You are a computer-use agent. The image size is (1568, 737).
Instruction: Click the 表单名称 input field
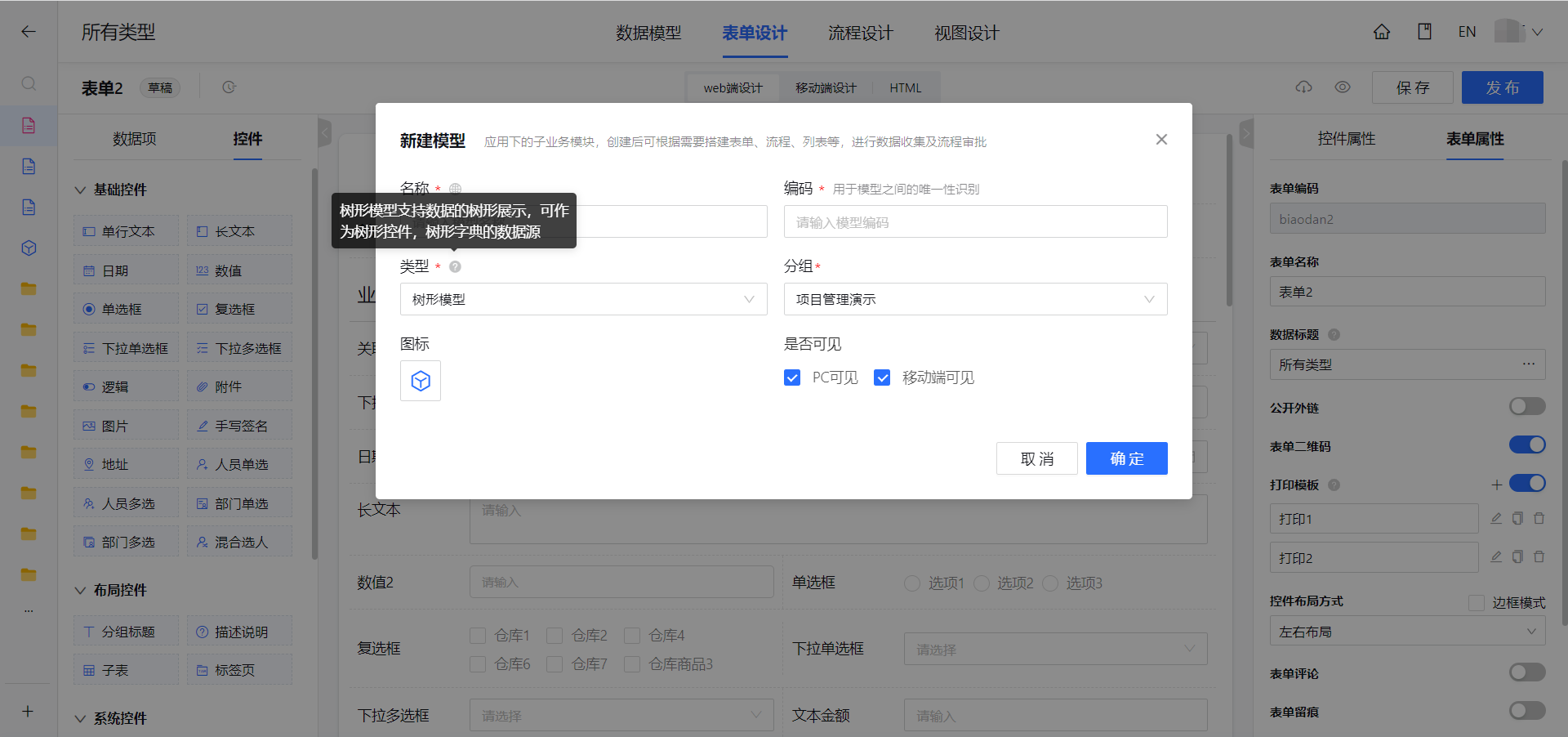pyautogui.click(x=1408, y=292)
